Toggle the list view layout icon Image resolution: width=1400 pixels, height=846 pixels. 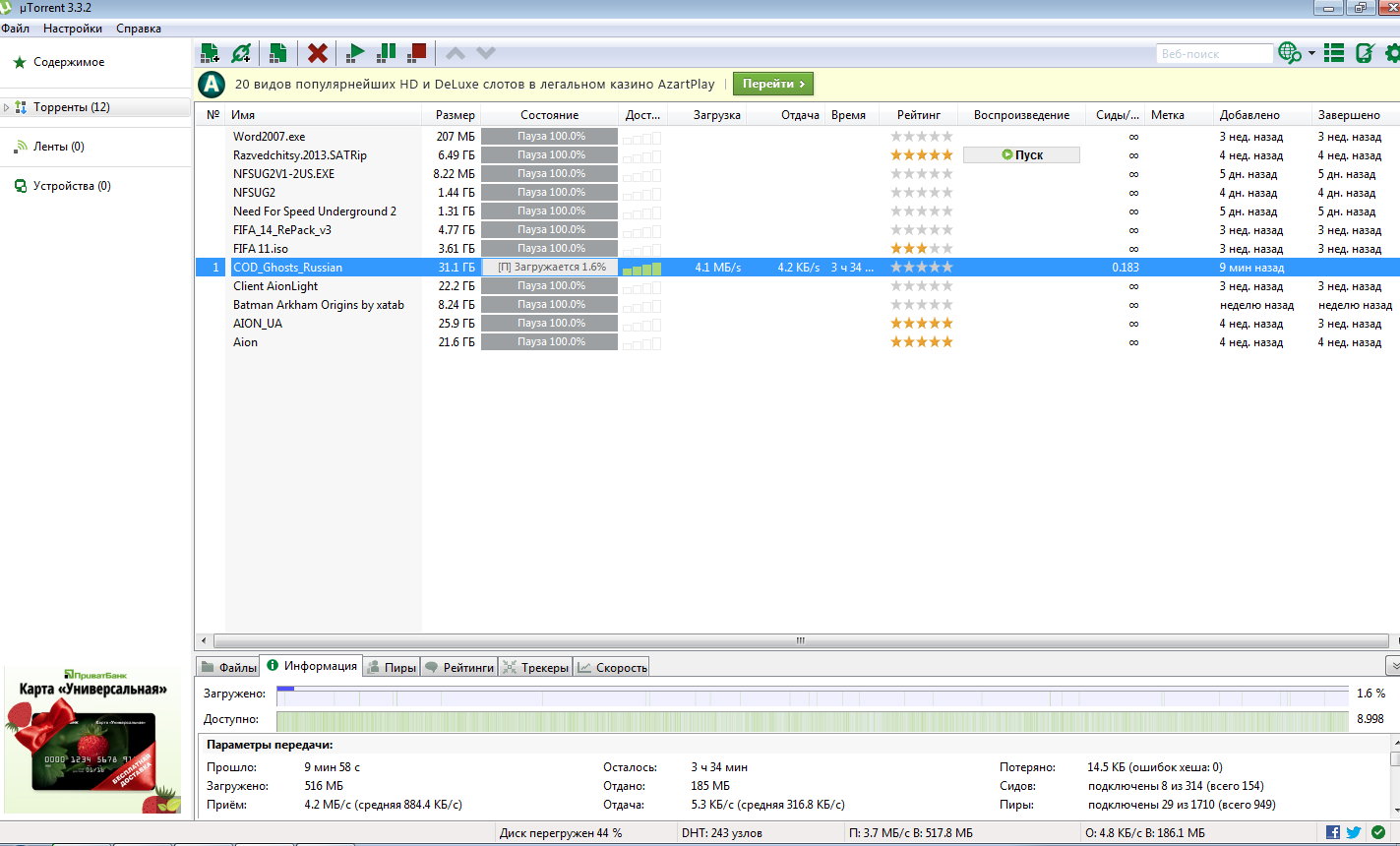tap(1334, 53)
